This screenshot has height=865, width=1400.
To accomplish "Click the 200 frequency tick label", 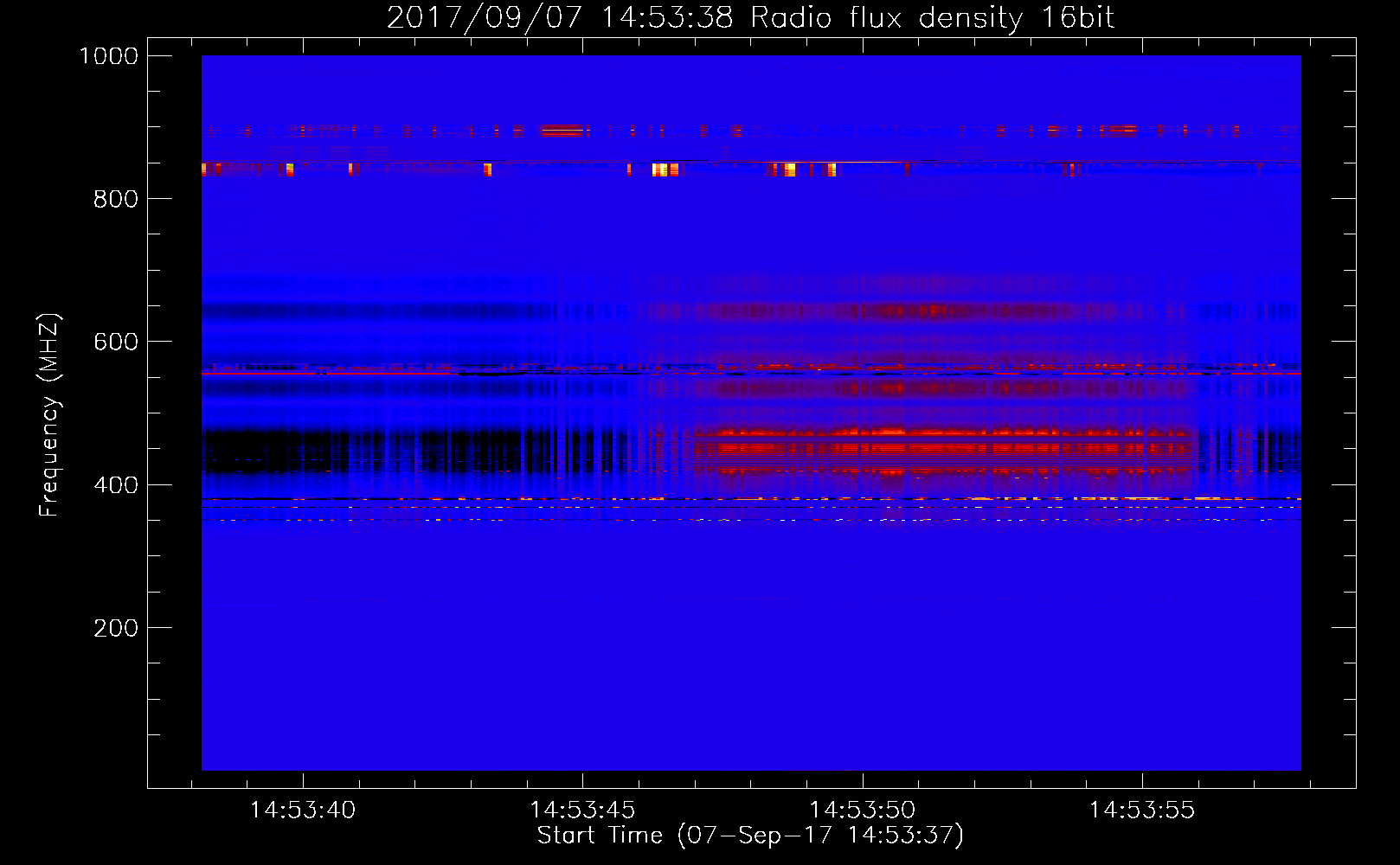I will [116, 628].
